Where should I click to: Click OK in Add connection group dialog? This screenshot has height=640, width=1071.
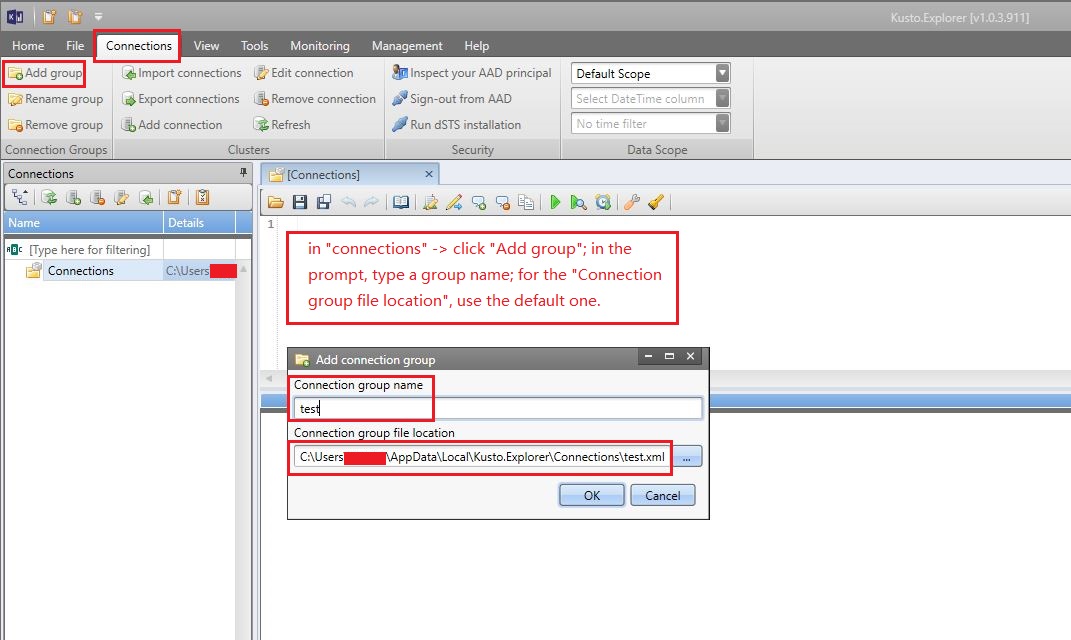(592, 495)
